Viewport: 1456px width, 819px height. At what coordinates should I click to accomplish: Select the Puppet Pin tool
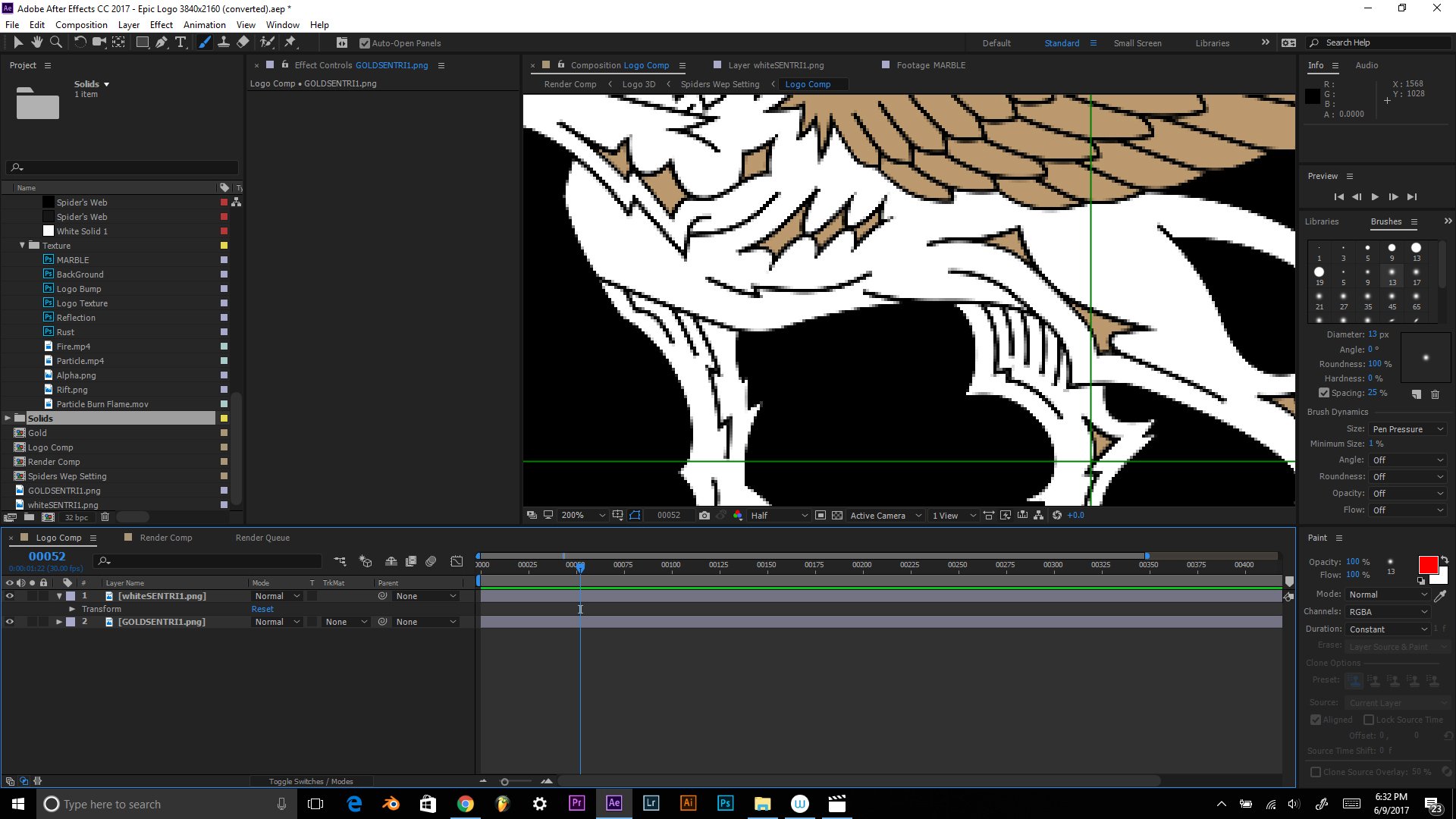point(290,42)
